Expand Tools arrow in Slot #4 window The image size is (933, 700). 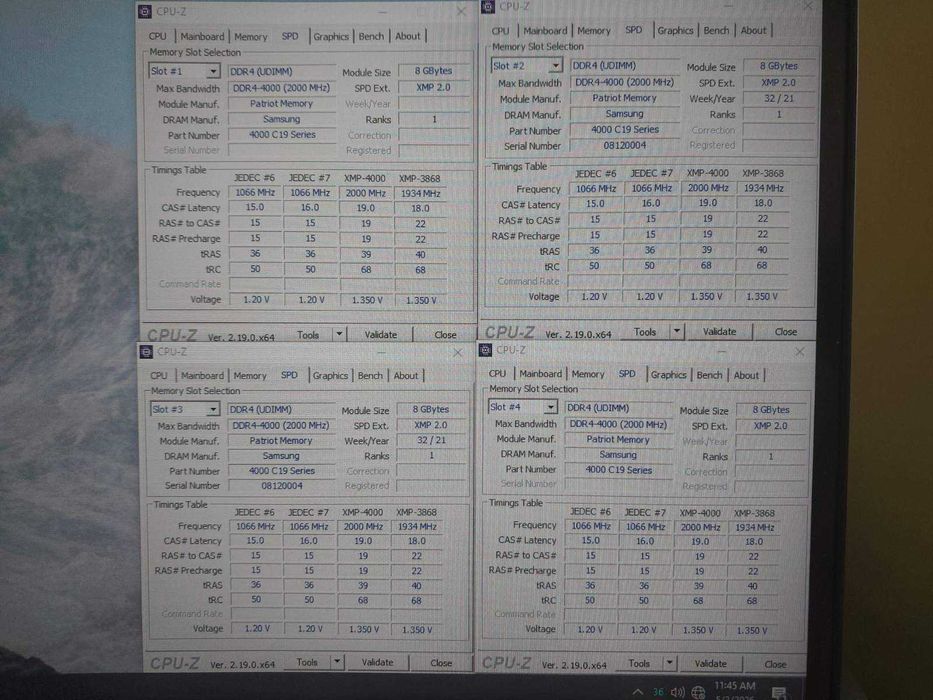pyautogui.click(x=669, y=662)
